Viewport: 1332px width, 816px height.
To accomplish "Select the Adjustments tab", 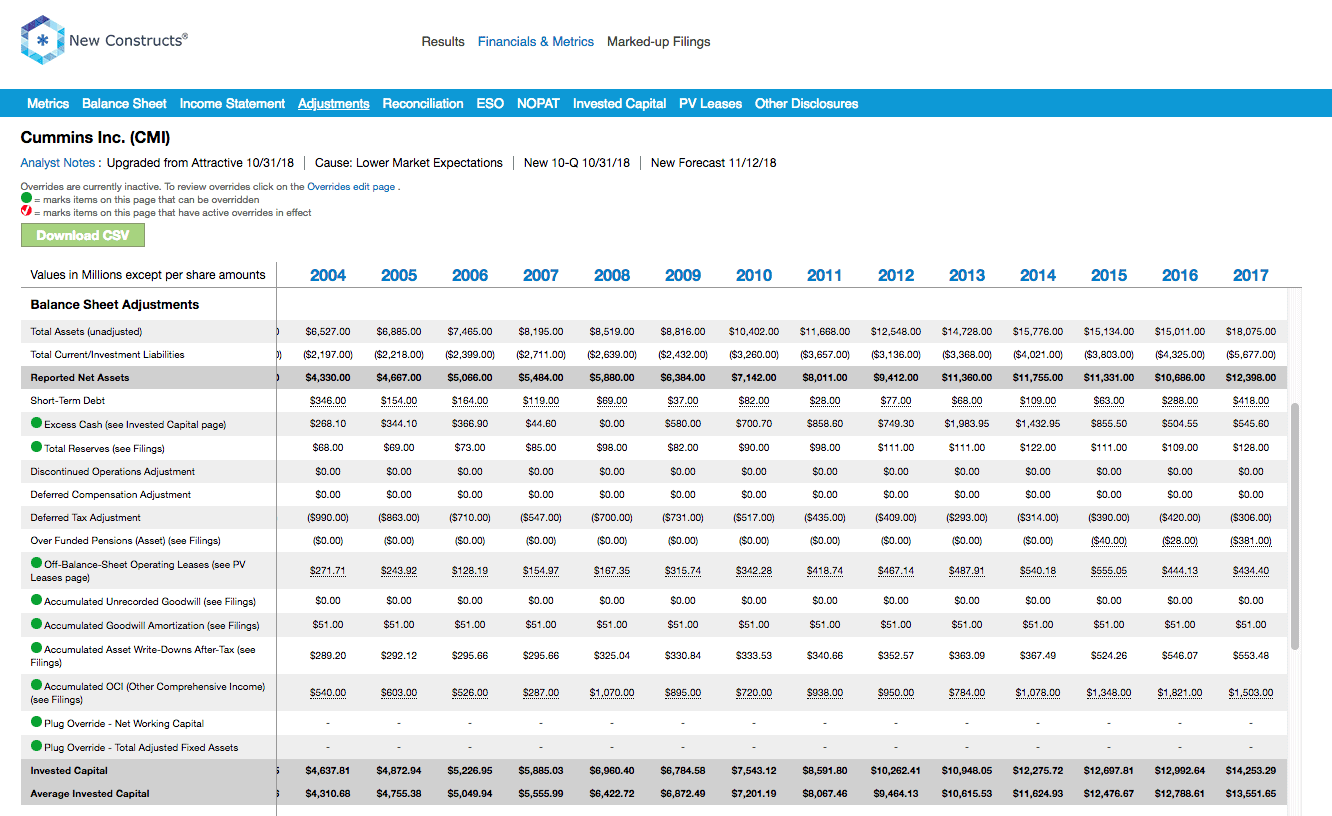I will click(x=334, y=103).
